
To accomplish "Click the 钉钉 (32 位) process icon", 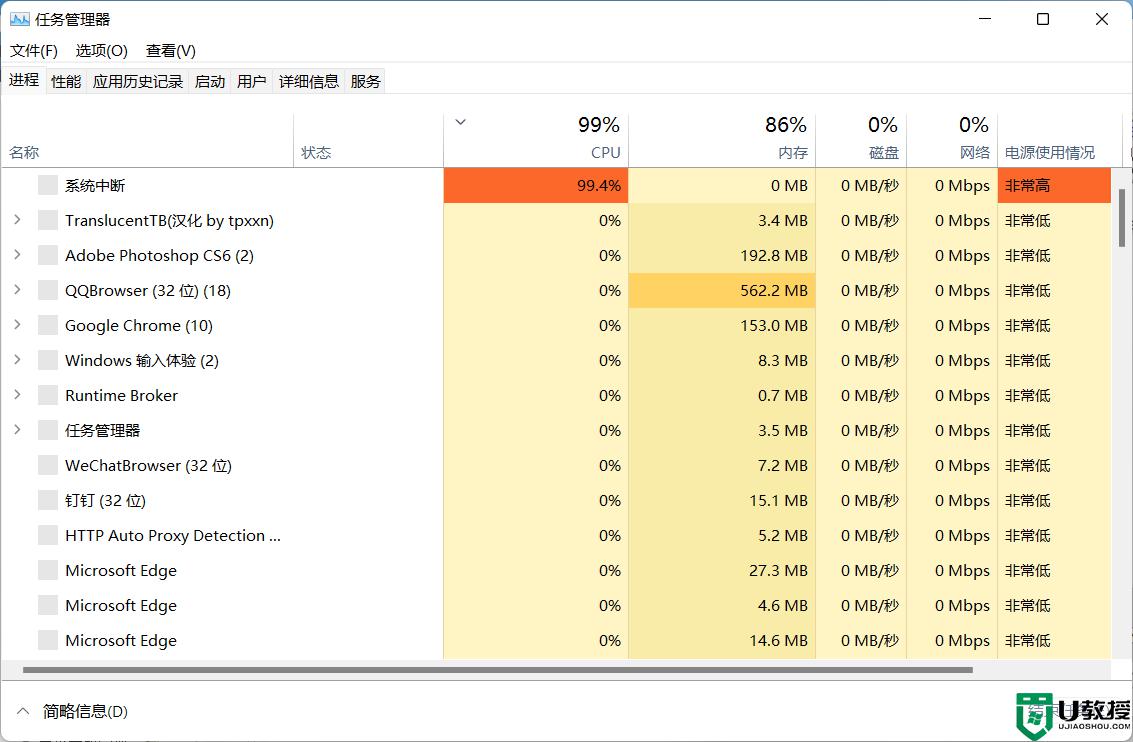I will coord(48,501).
